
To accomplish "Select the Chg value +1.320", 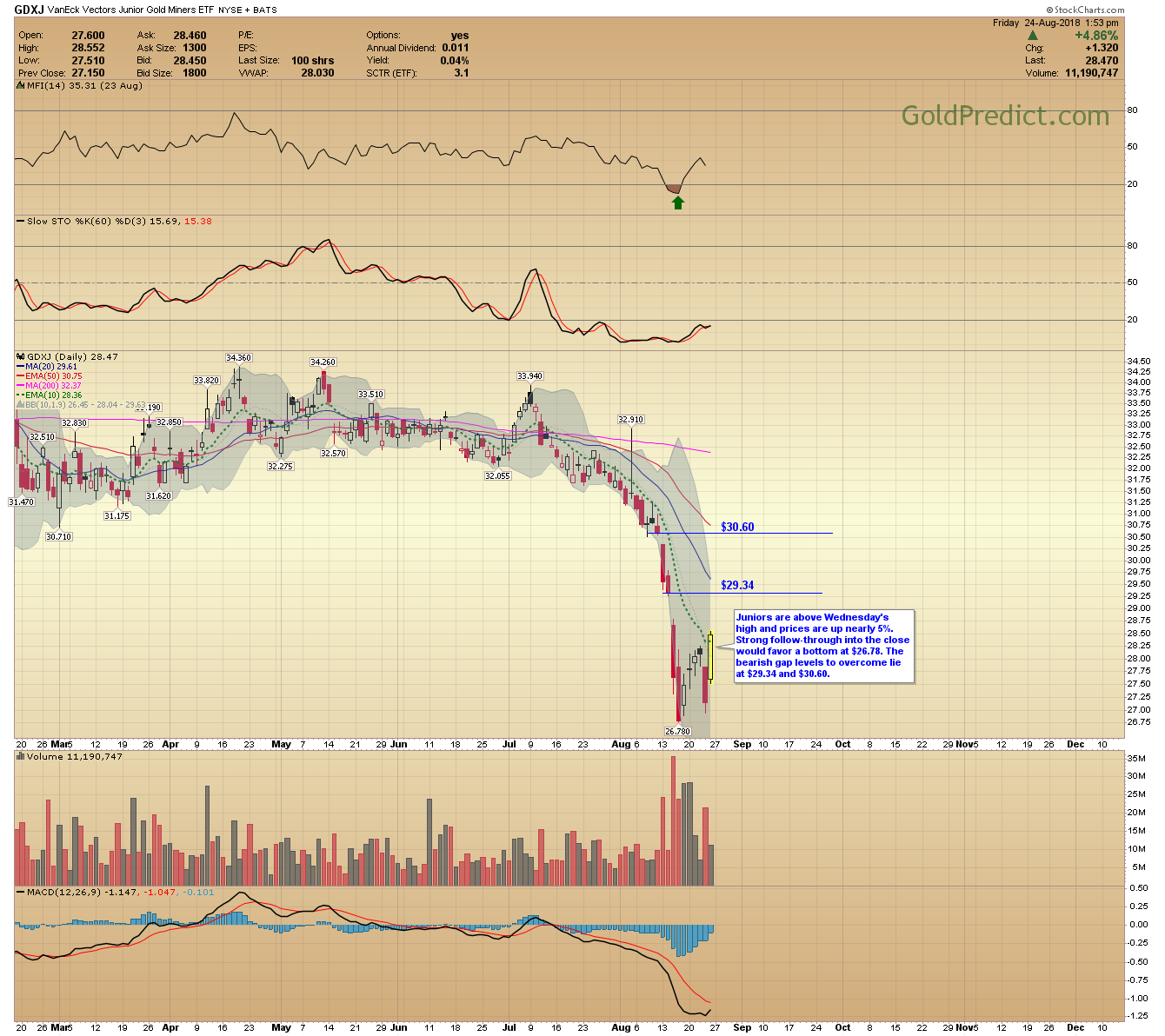I will click(x=1101, y=48).
